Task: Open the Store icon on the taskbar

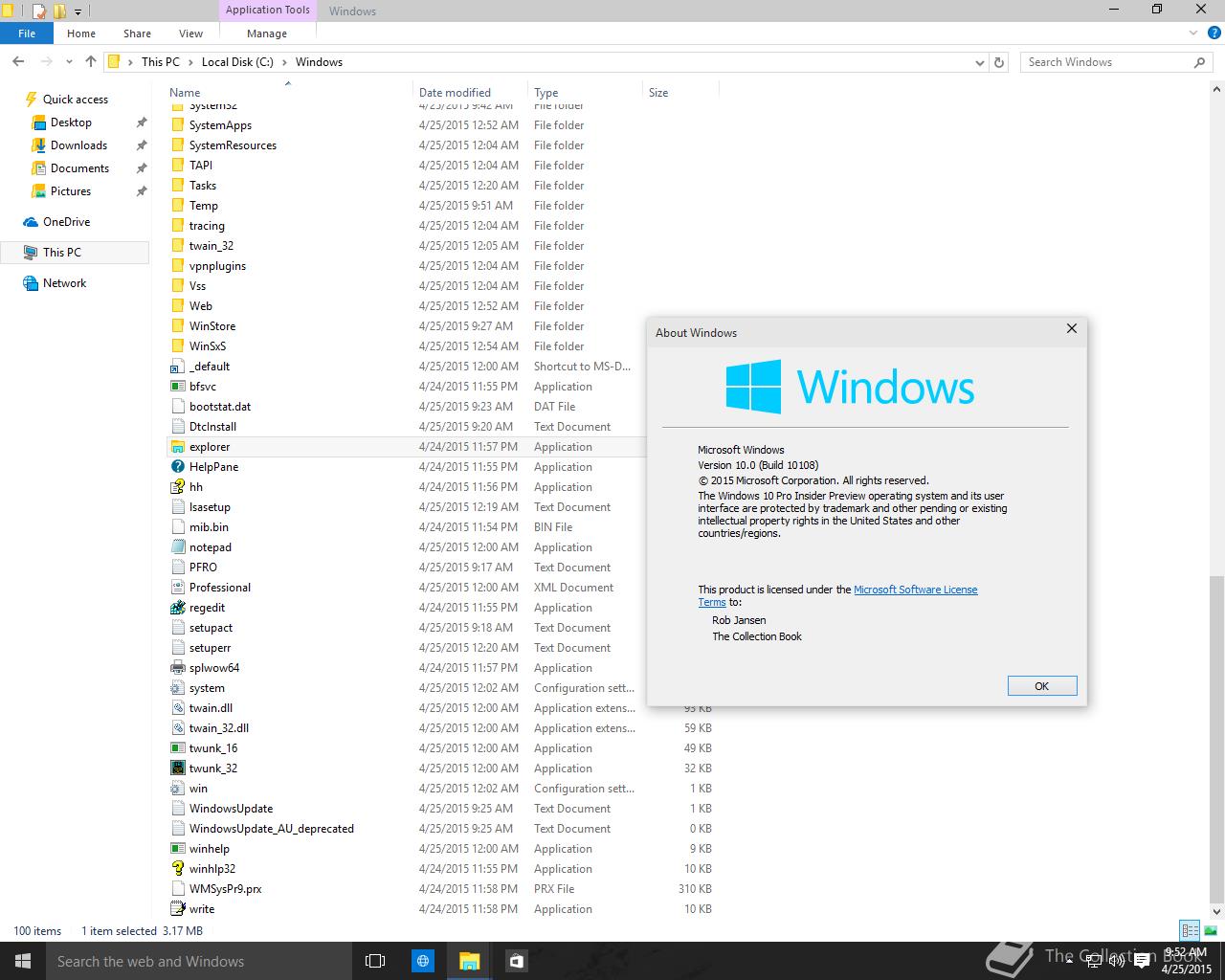Action: coord(516,961)
